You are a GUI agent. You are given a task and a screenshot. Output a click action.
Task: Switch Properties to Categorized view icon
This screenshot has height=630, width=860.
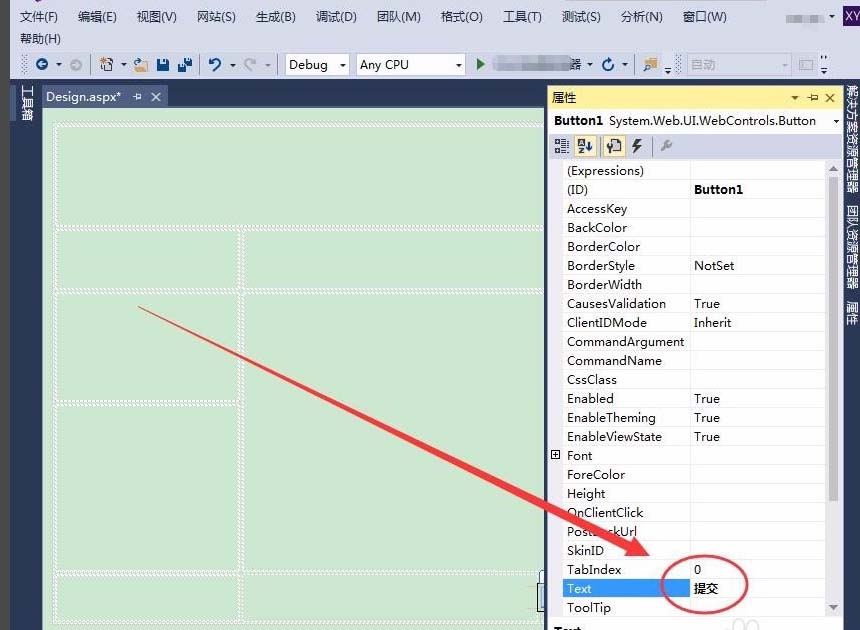pyautogui.click(x=562, y=146)
